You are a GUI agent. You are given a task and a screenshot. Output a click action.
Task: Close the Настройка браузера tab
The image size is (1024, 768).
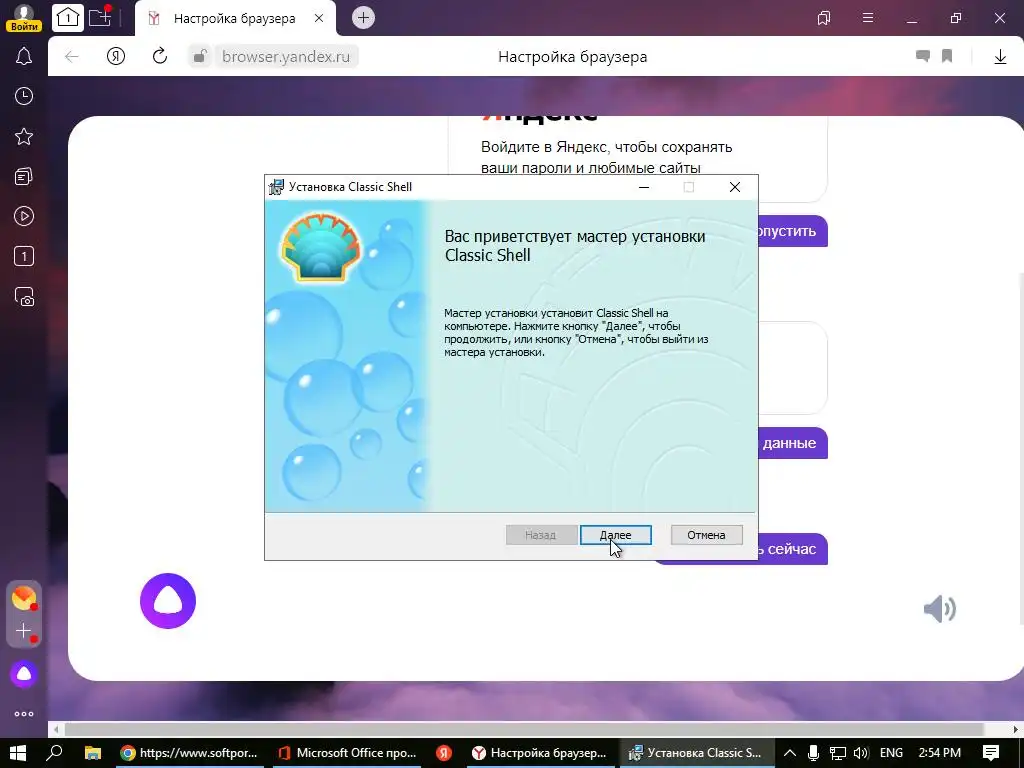click(x=319, y=18)
